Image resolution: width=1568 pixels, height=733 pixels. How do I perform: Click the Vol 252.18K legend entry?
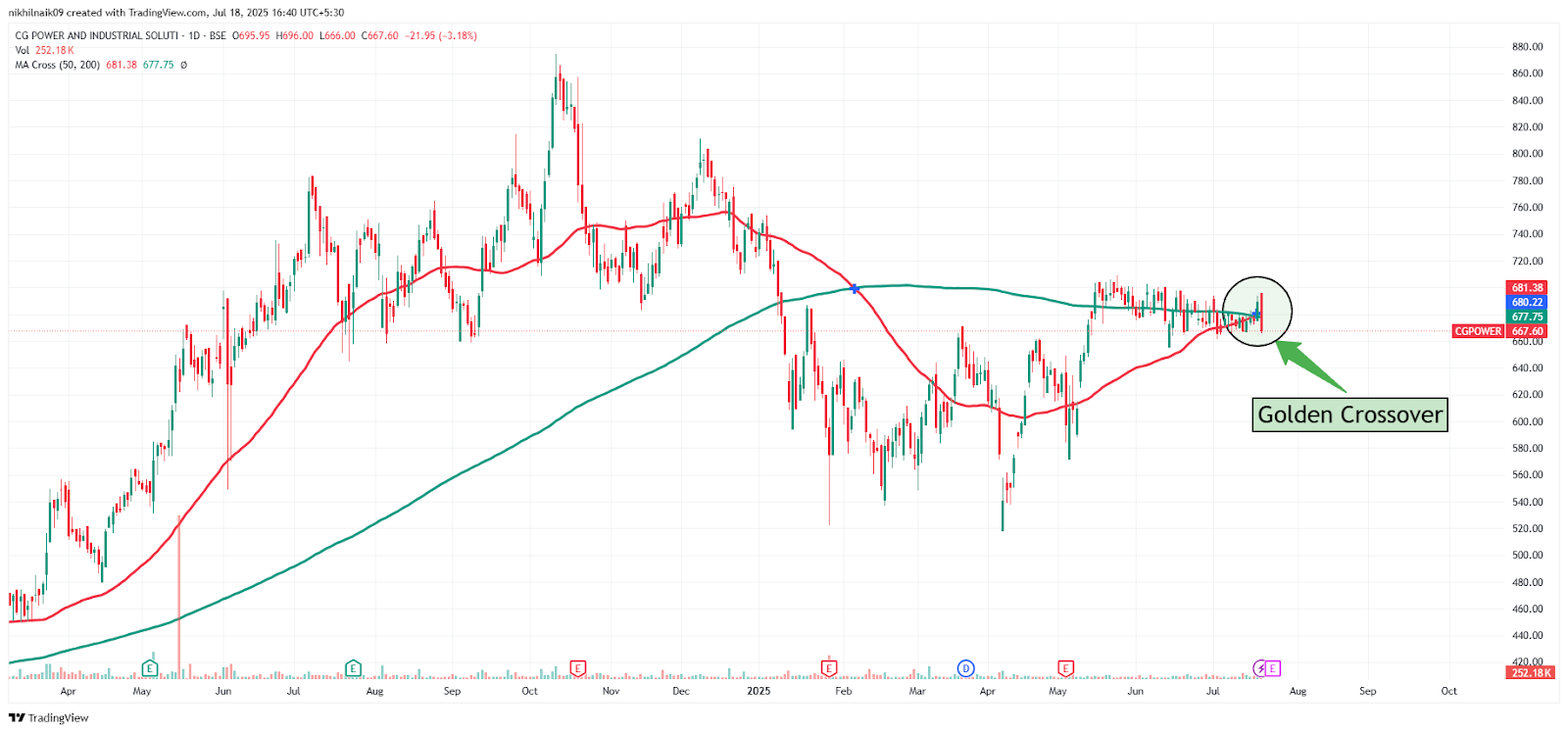point(45,50)
